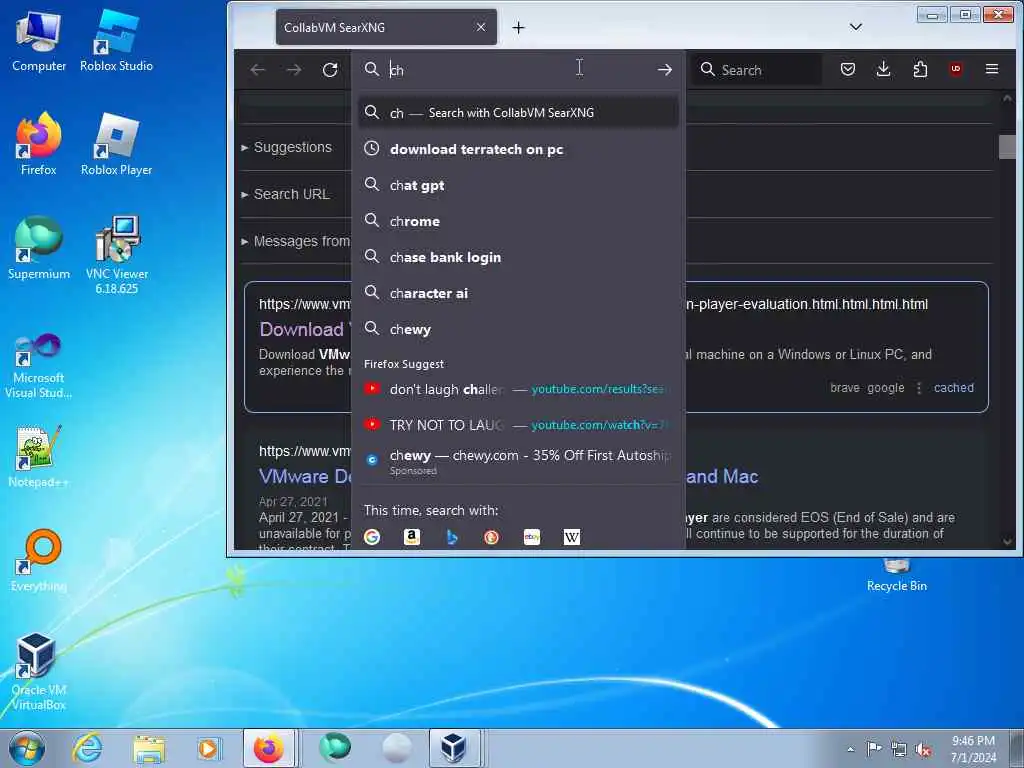Open a new tab
This screenshot has height=768, width=1024.
519,27
